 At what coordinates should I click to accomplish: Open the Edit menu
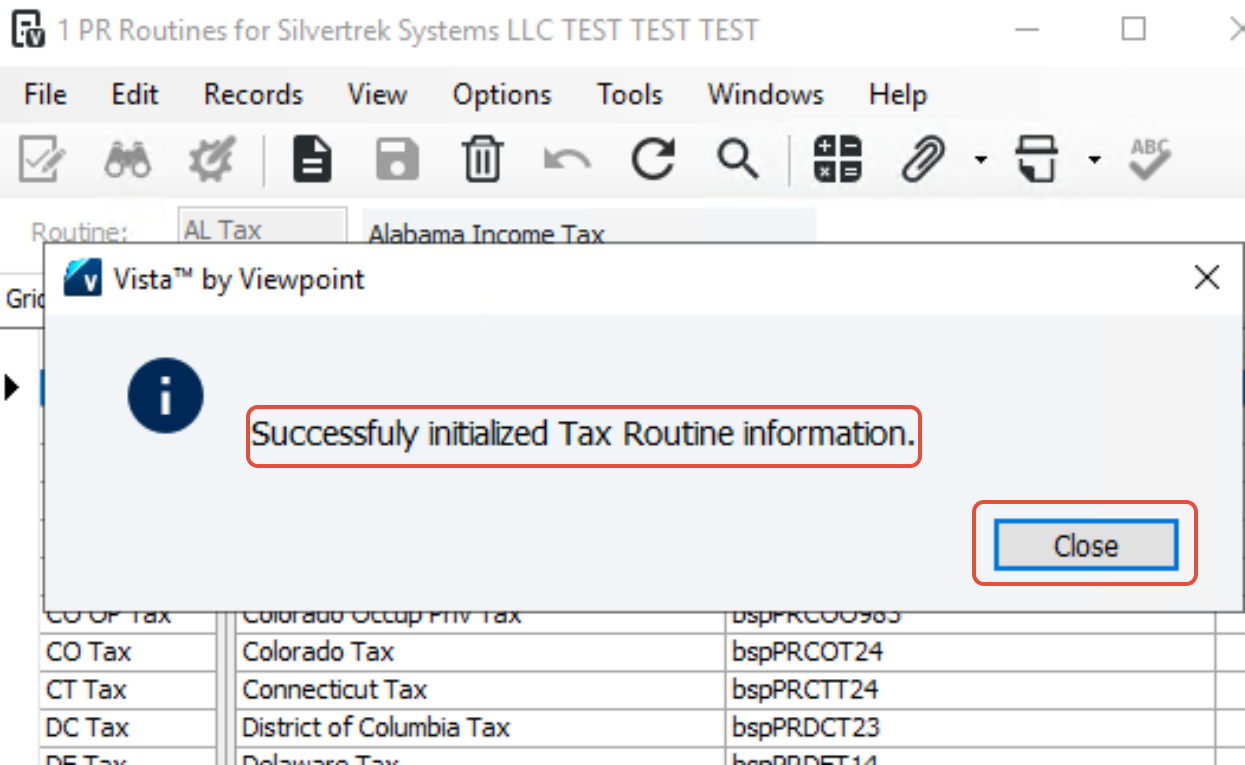click(135, 95)
